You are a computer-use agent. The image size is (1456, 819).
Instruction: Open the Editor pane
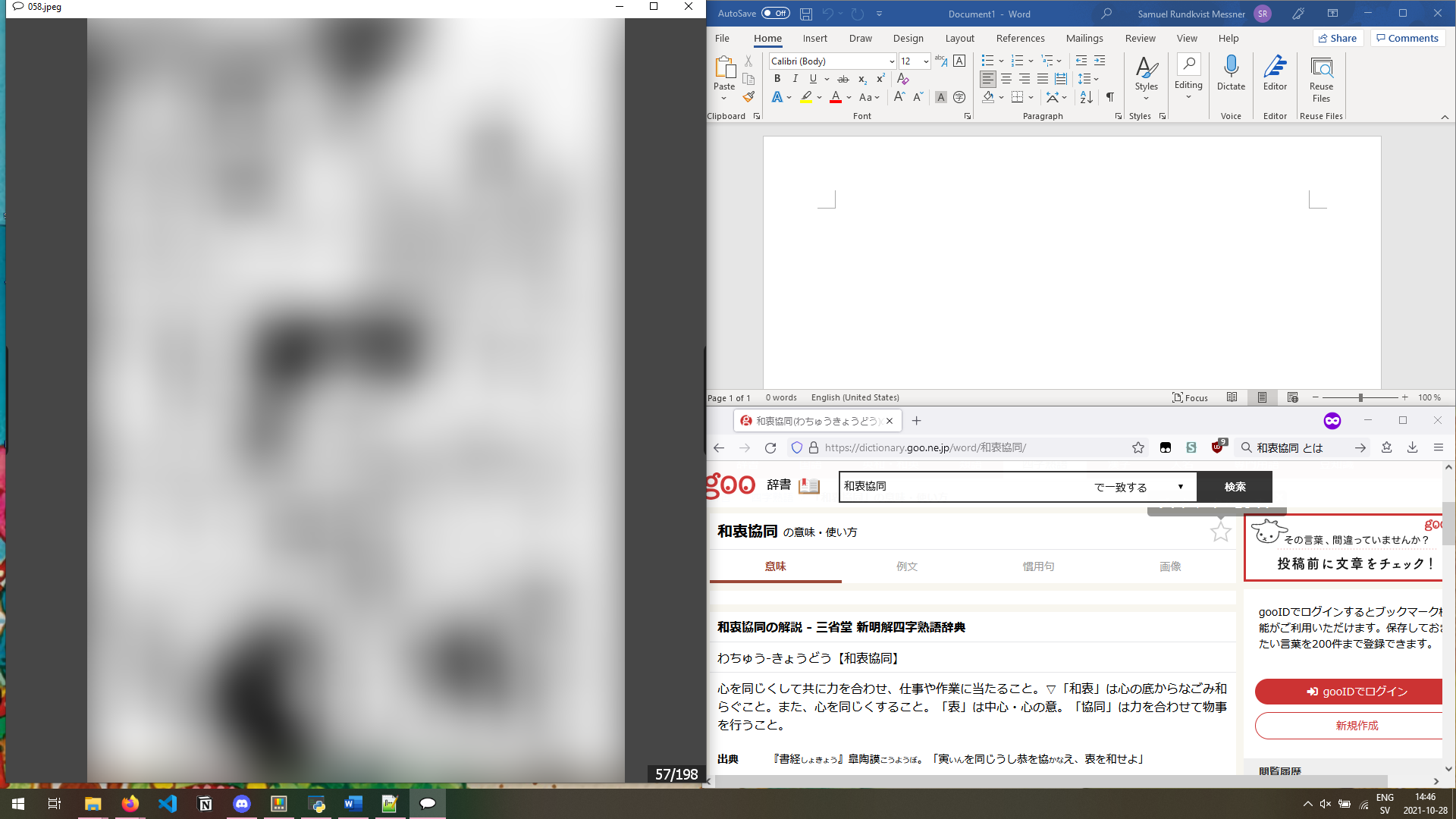pos(1274,72)
